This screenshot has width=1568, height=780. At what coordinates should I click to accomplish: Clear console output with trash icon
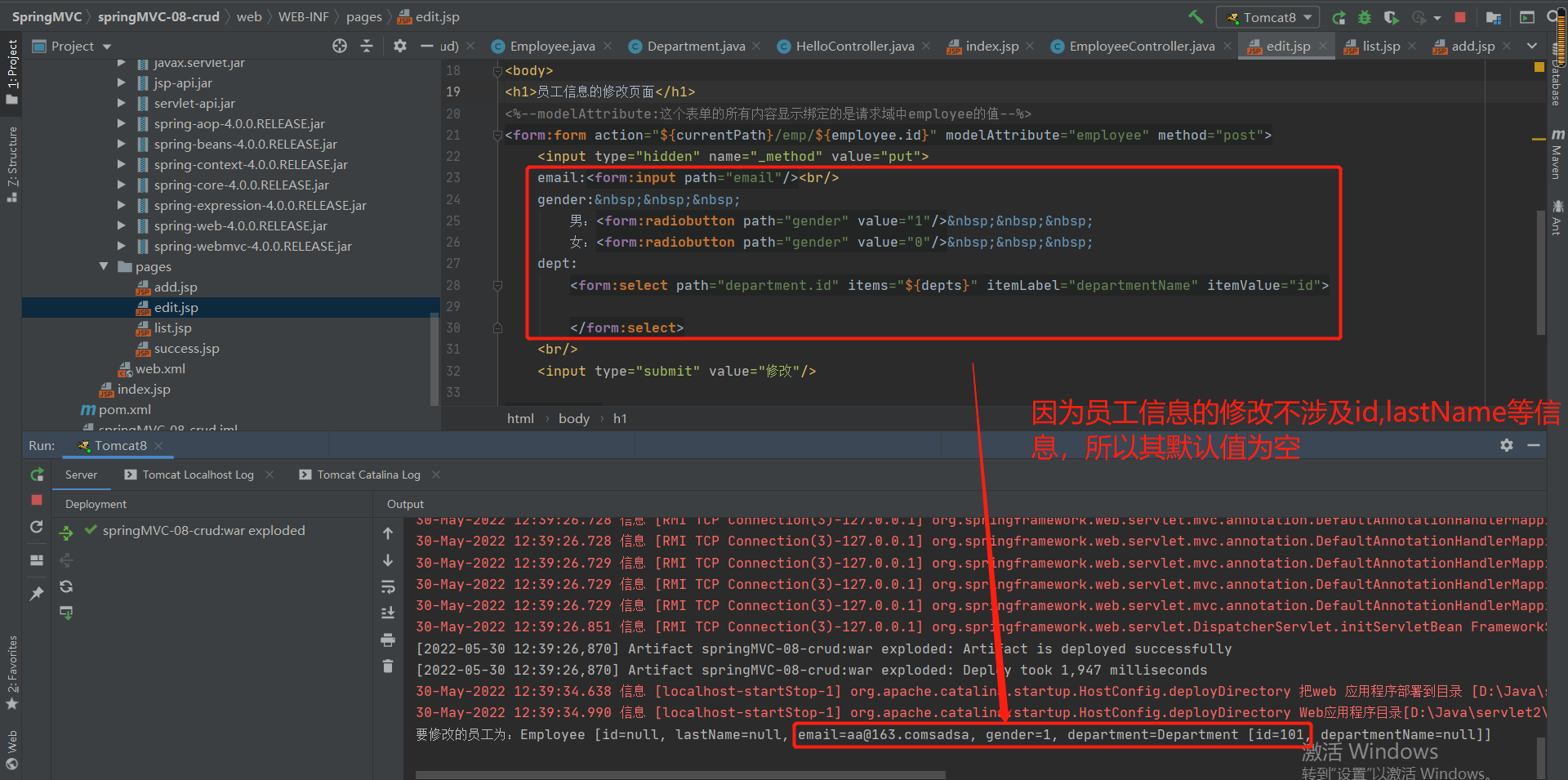(388, 666)
